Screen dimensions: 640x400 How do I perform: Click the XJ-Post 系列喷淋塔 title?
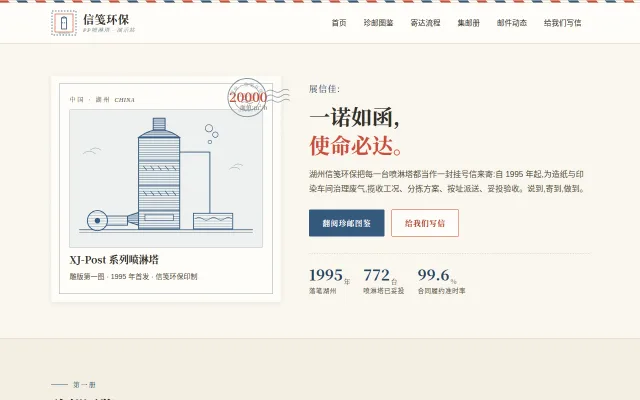coord(114,260)
